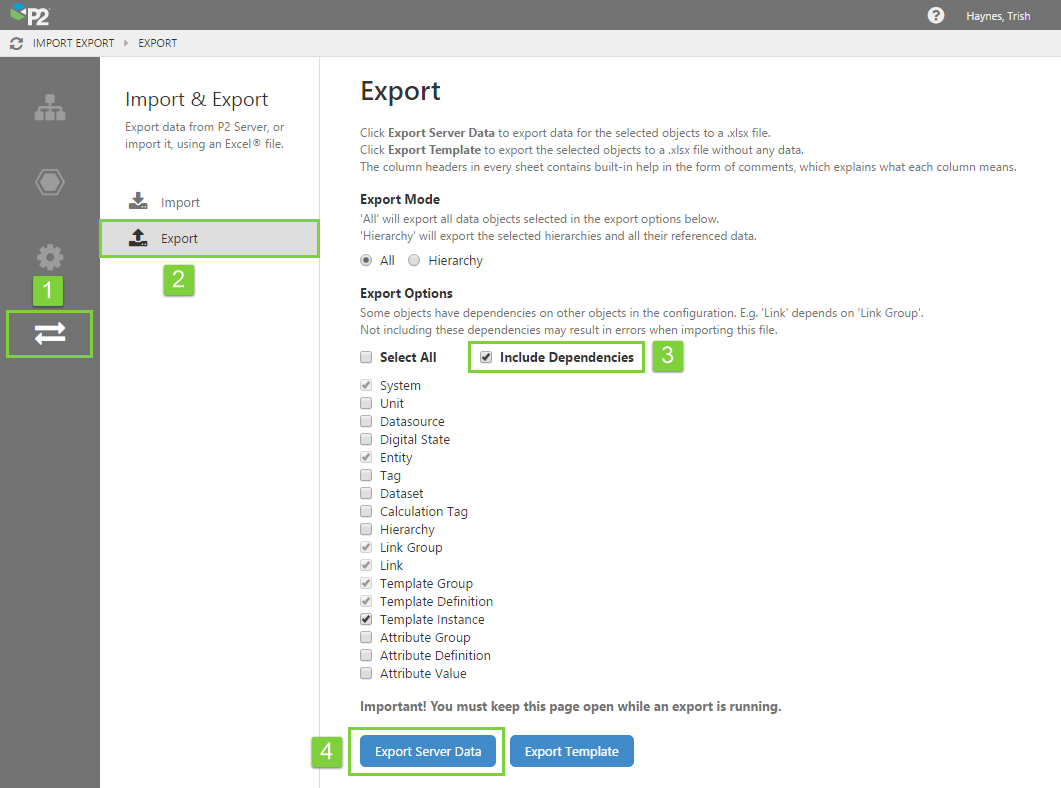Click the IMPORT EXPORT breadcrumb link
Viewport: 1061px width, 788px height.
[74, 44]
